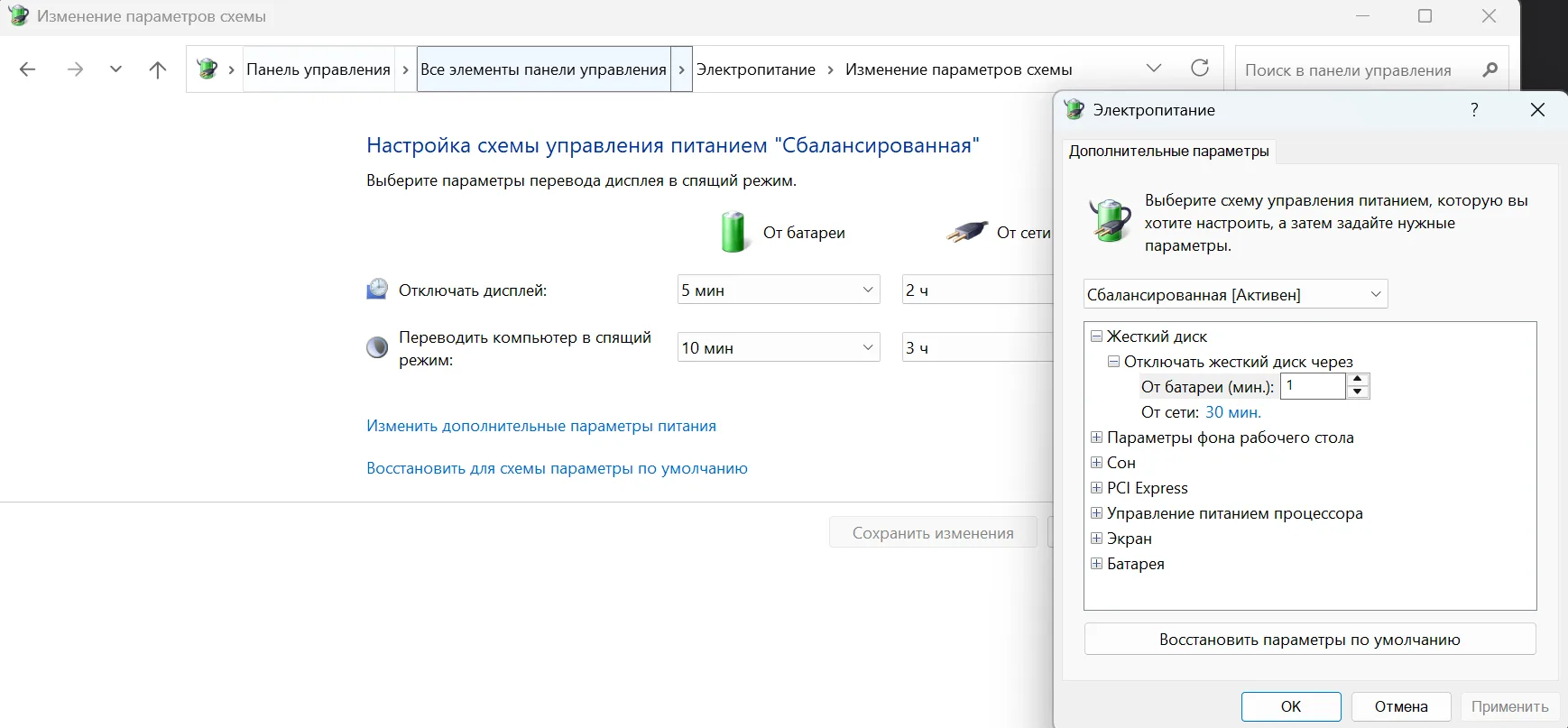Click the green battery icon
This screenshot has height=728, width=1568.
click(x=733, y=232)
